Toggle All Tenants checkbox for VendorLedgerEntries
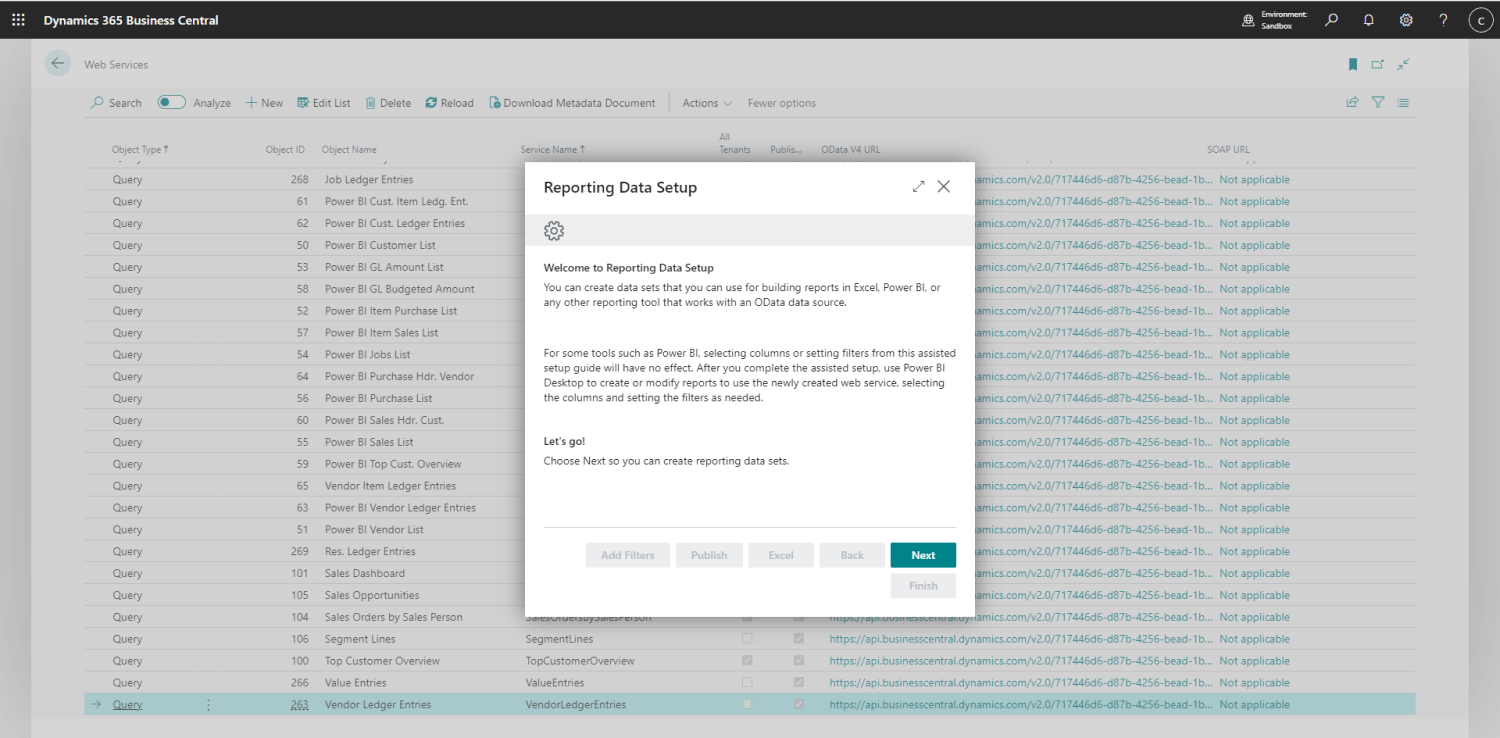This screenshot has height=738, width=1500. (747, 705)
